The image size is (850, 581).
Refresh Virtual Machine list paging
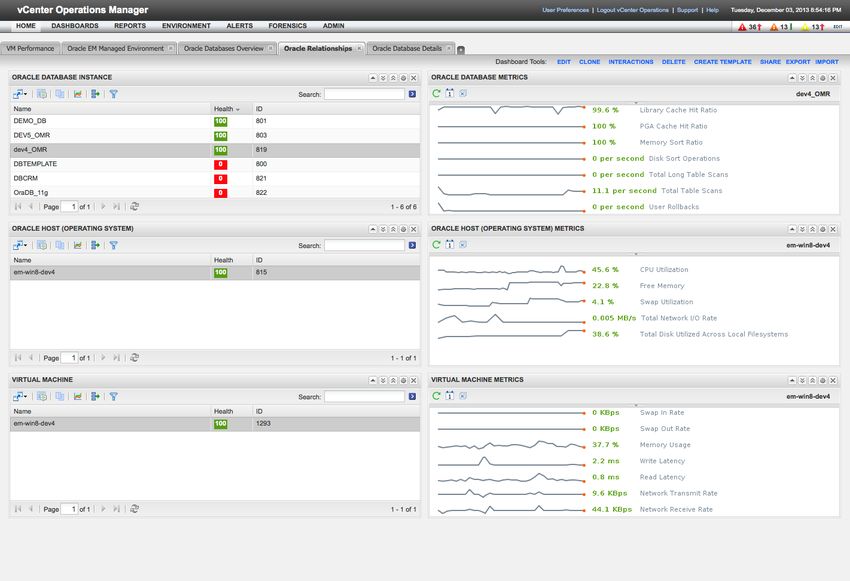[x=134, y=509]
